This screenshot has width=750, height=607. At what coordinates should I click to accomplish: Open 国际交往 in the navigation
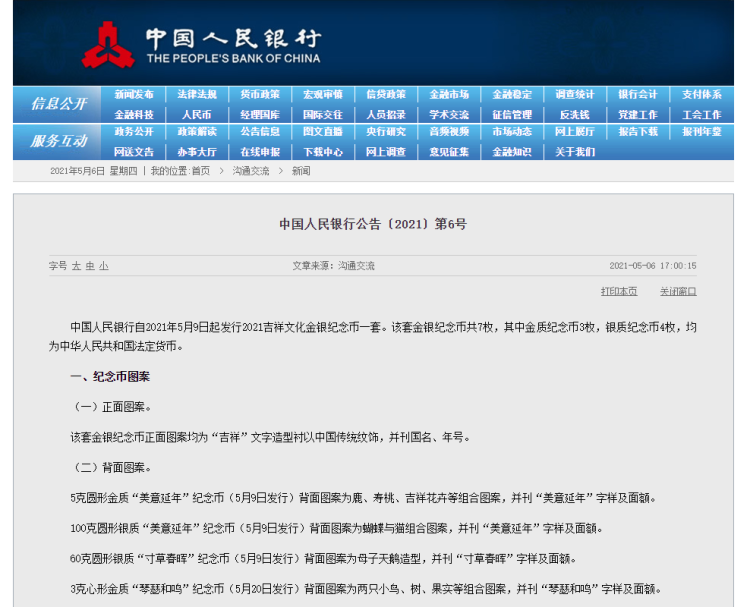323,115
